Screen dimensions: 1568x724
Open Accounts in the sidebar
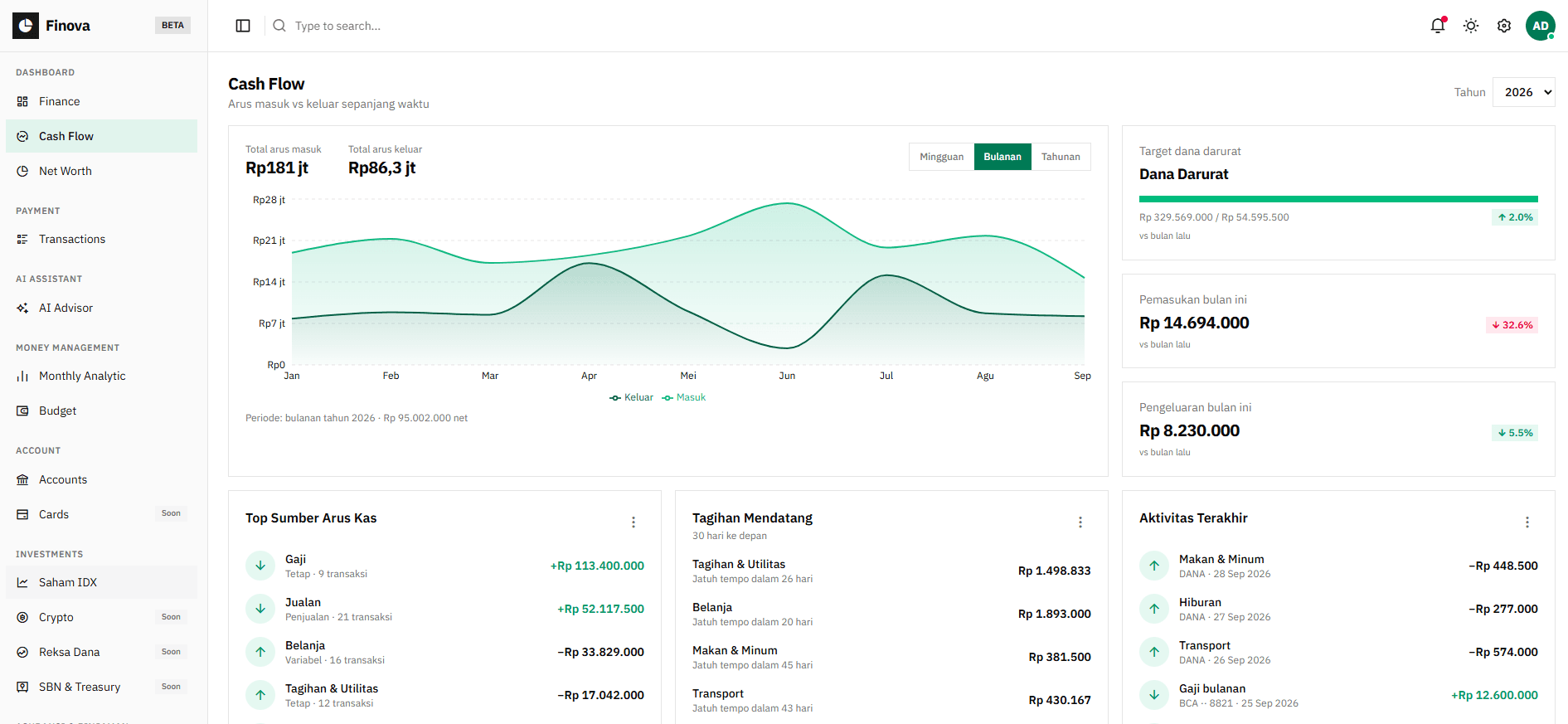[101, 479]
